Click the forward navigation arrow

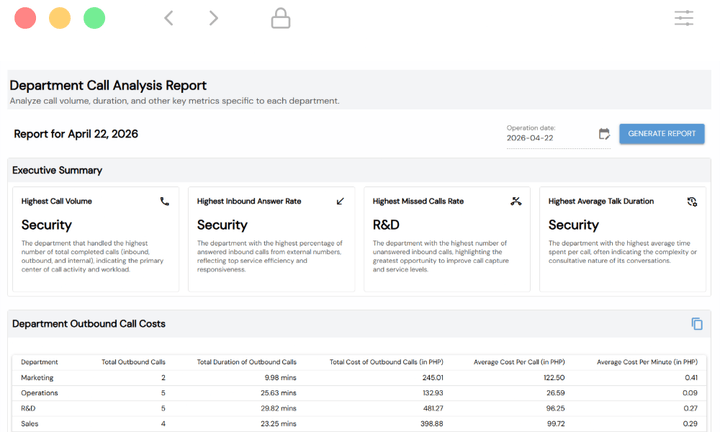click(213, 18)
